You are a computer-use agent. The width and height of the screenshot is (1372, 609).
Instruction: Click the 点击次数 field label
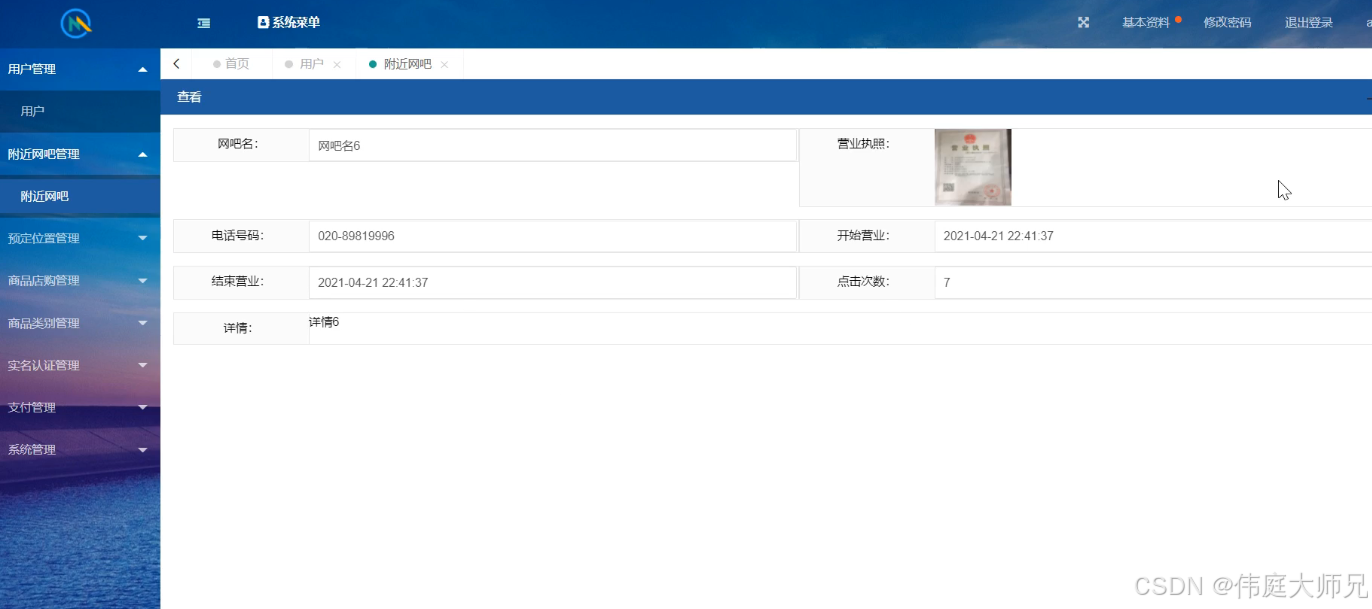click(863, 282)
